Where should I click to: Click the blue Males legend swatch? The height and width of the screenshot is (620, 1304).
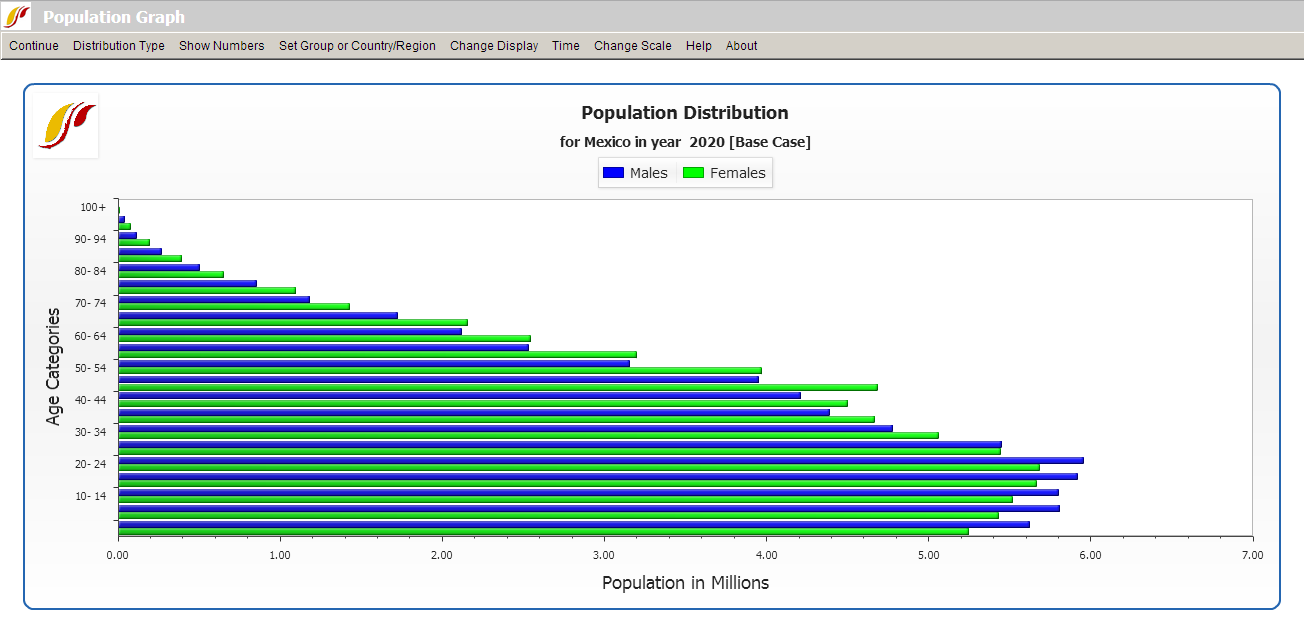click(613, 173)
